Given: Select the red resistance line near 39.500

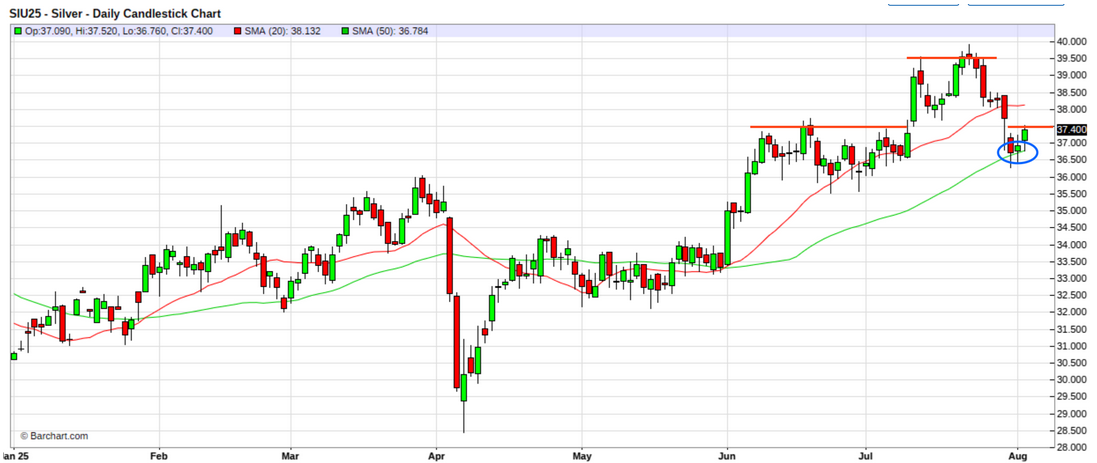Looking at the screenshot, I should click(x=951, y=58).
